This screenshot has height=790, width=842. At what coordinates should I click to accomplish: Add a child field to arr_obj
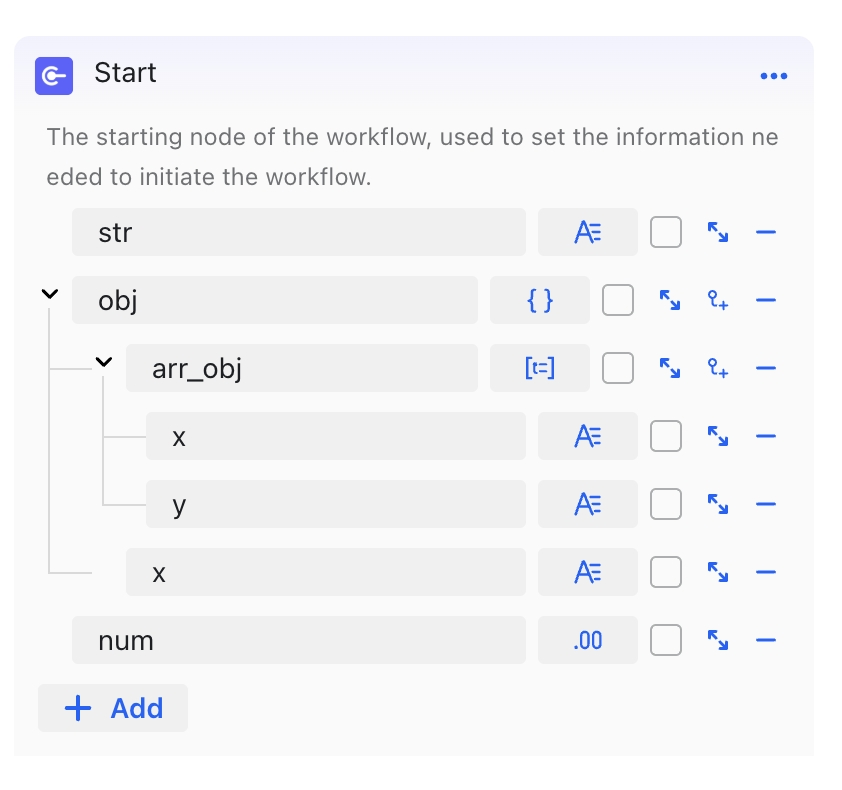click(717, 369)
